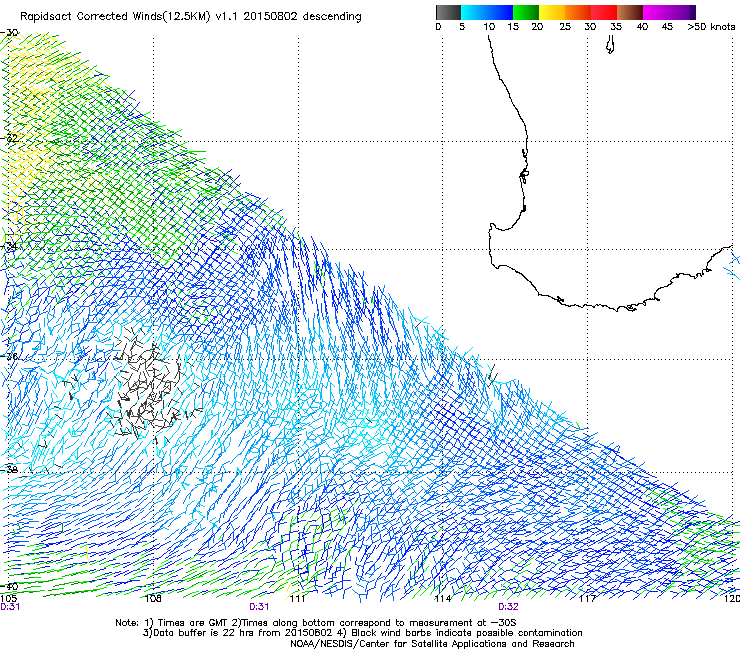
Task: Click the "105" longitude axis label
Action: click(8, 599)
